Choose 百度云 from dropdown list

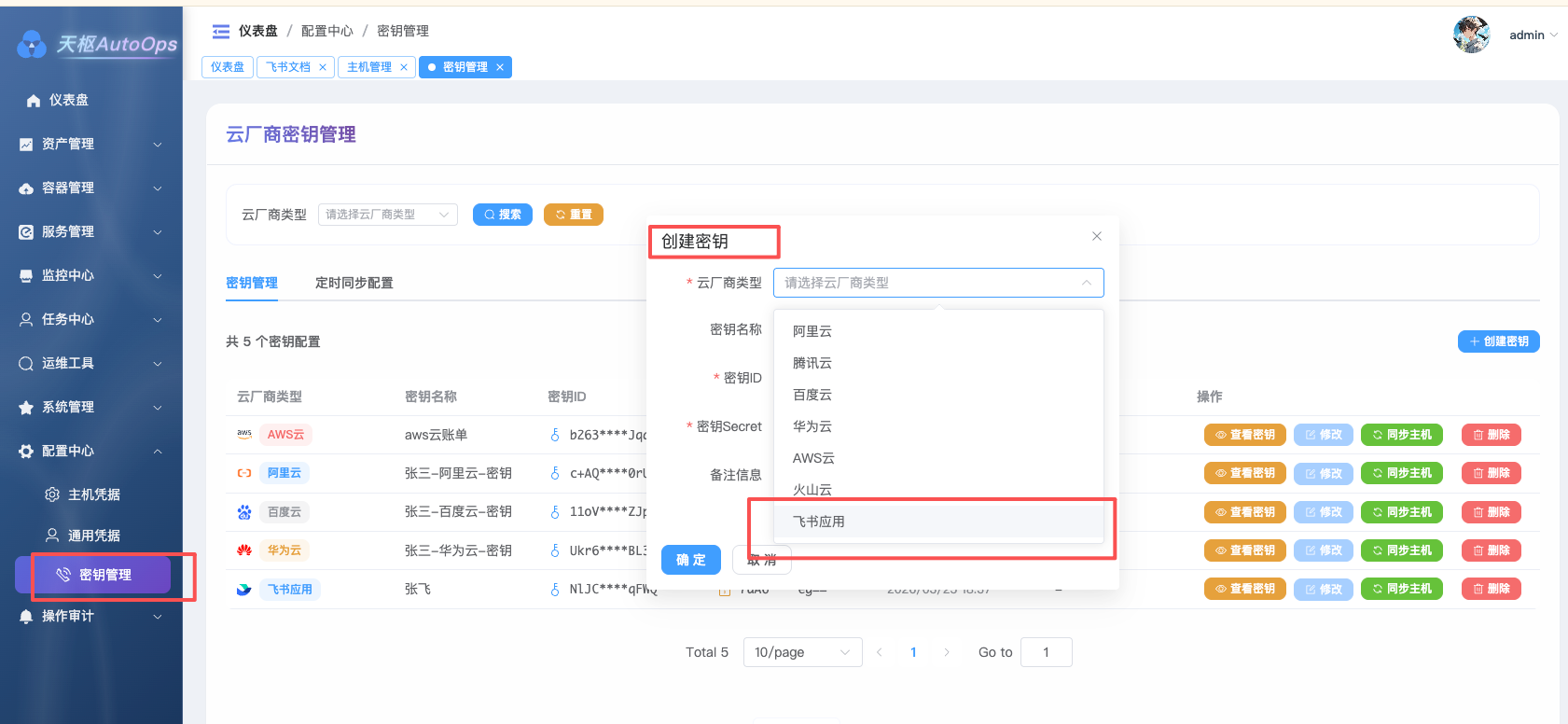(x=938, y=395)
